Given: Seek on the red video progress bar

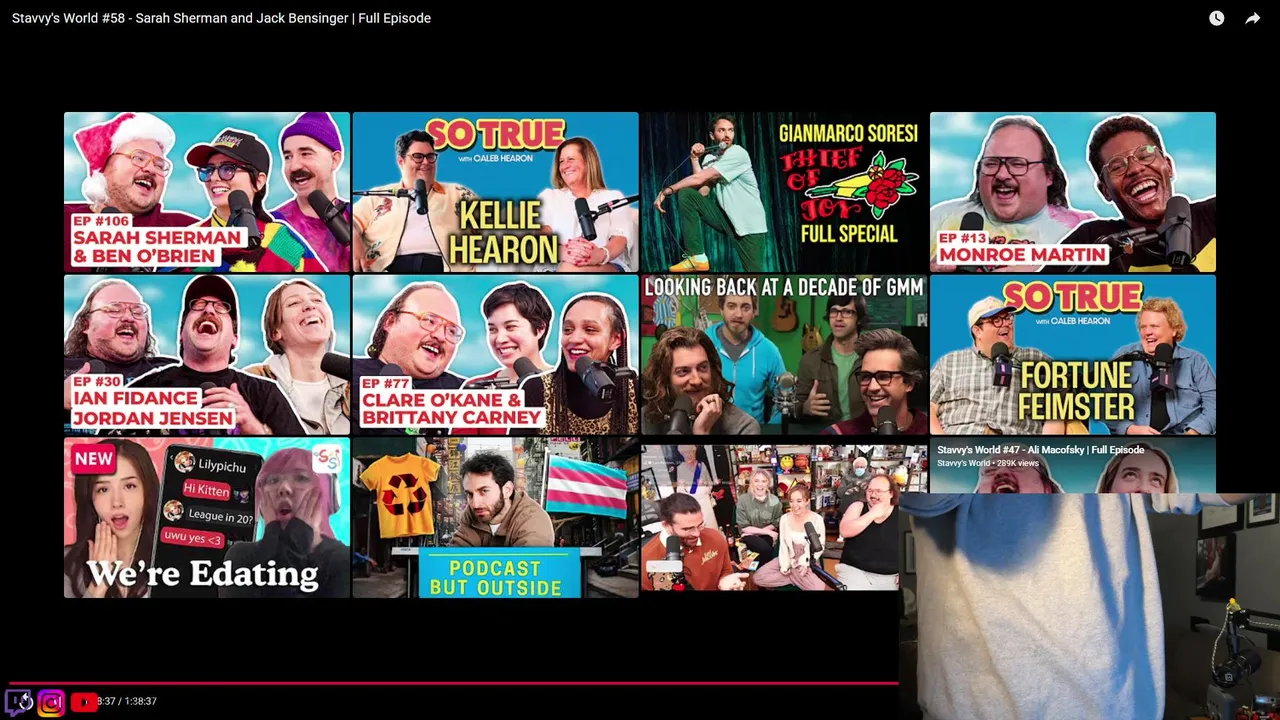Looking at the screenshot, I should (452, 684).
